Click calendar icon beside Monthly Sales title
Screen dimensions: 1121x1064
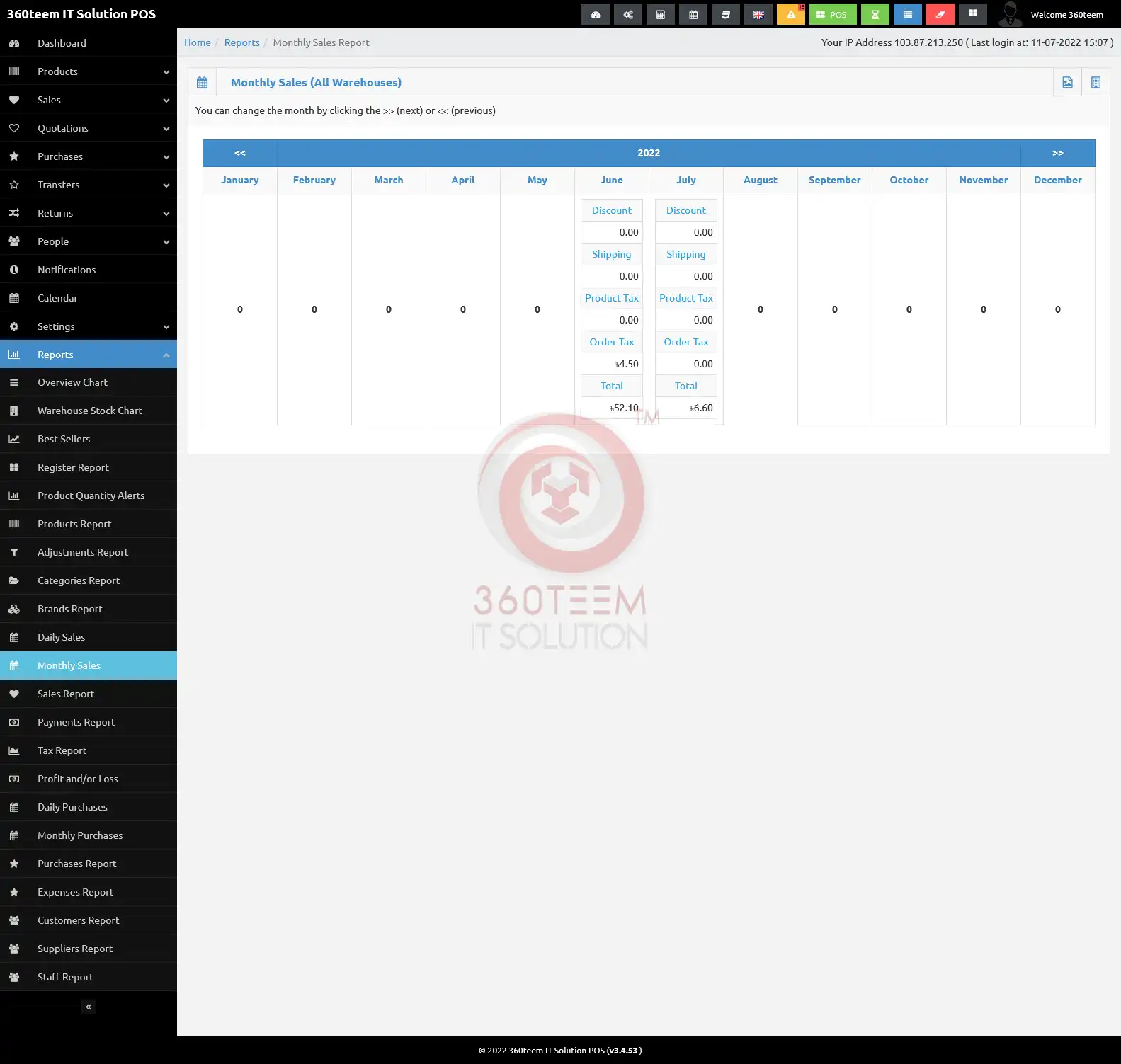click(202, 82)
